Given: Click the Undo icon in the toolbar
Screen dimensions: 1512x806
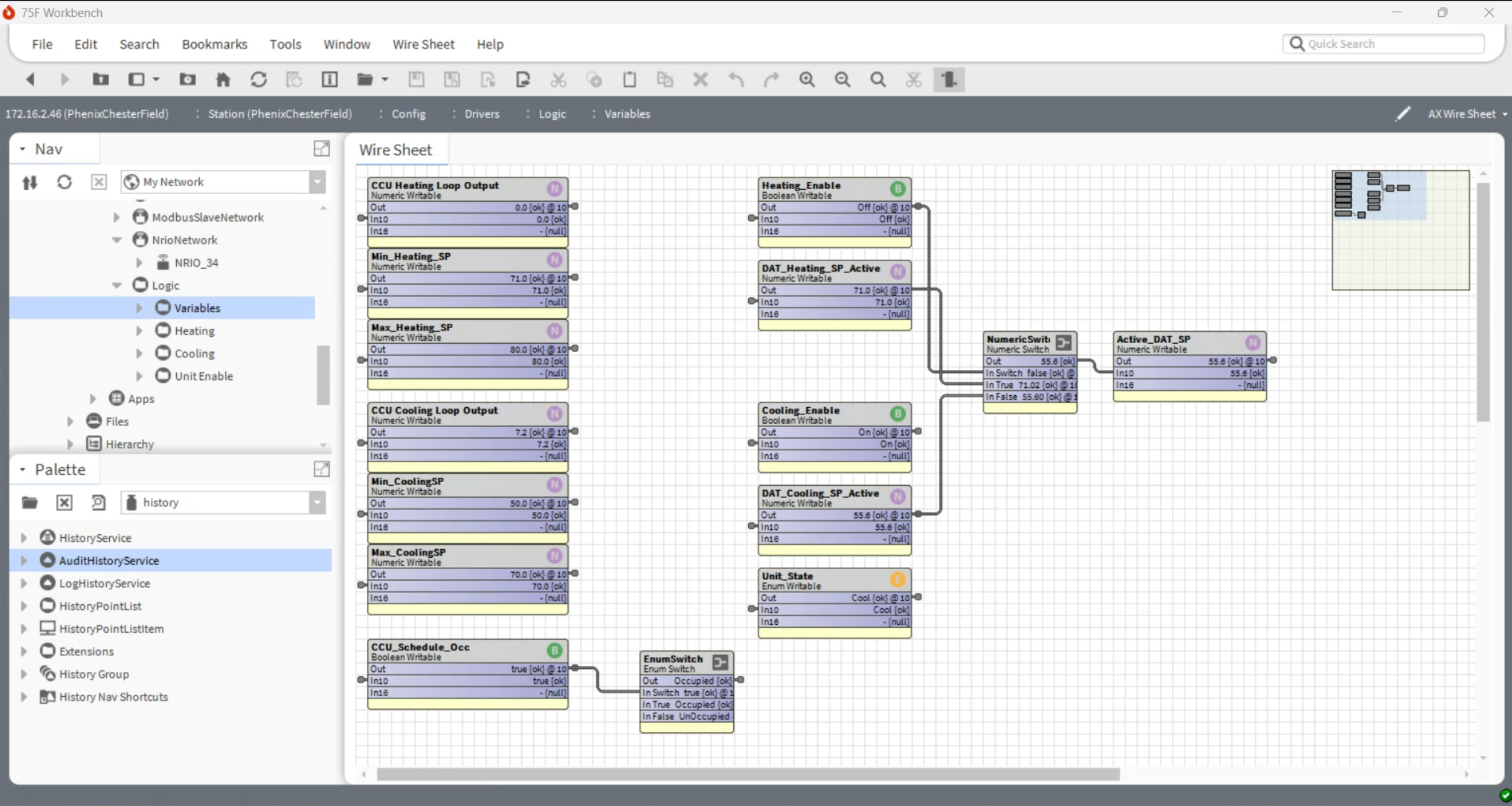Looking at the screenshot, I should (x=736, y=79).
